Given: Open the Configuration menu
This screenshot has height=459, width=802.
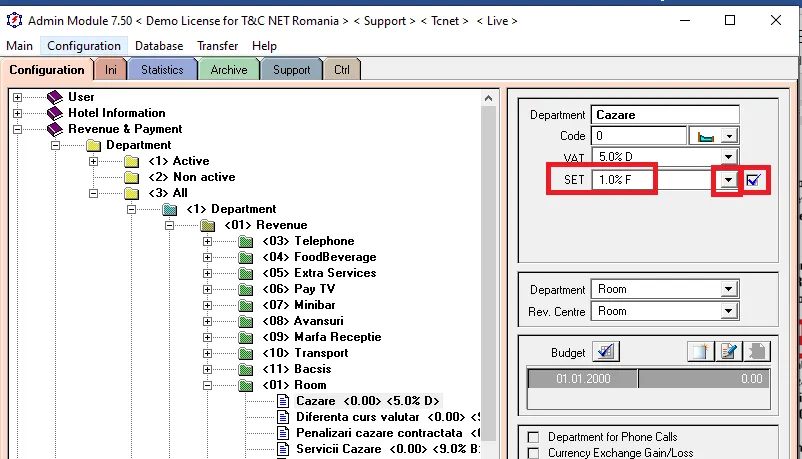Looking at the screenshot, I should pyautogui.click(x=84, y=46).
